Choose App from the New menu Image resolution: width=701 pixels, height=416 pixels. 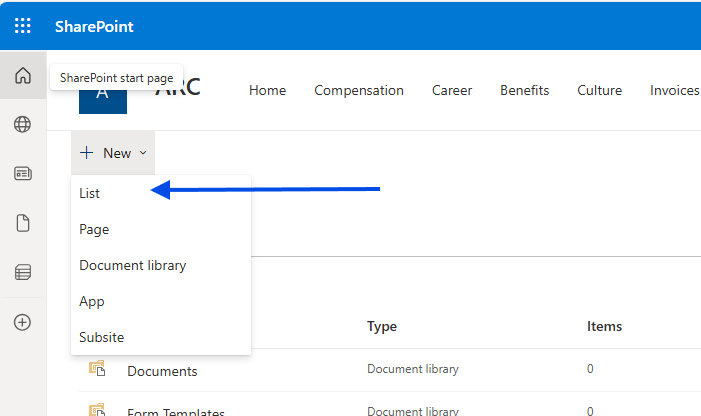pyautogui.click(x=92, y=301)
